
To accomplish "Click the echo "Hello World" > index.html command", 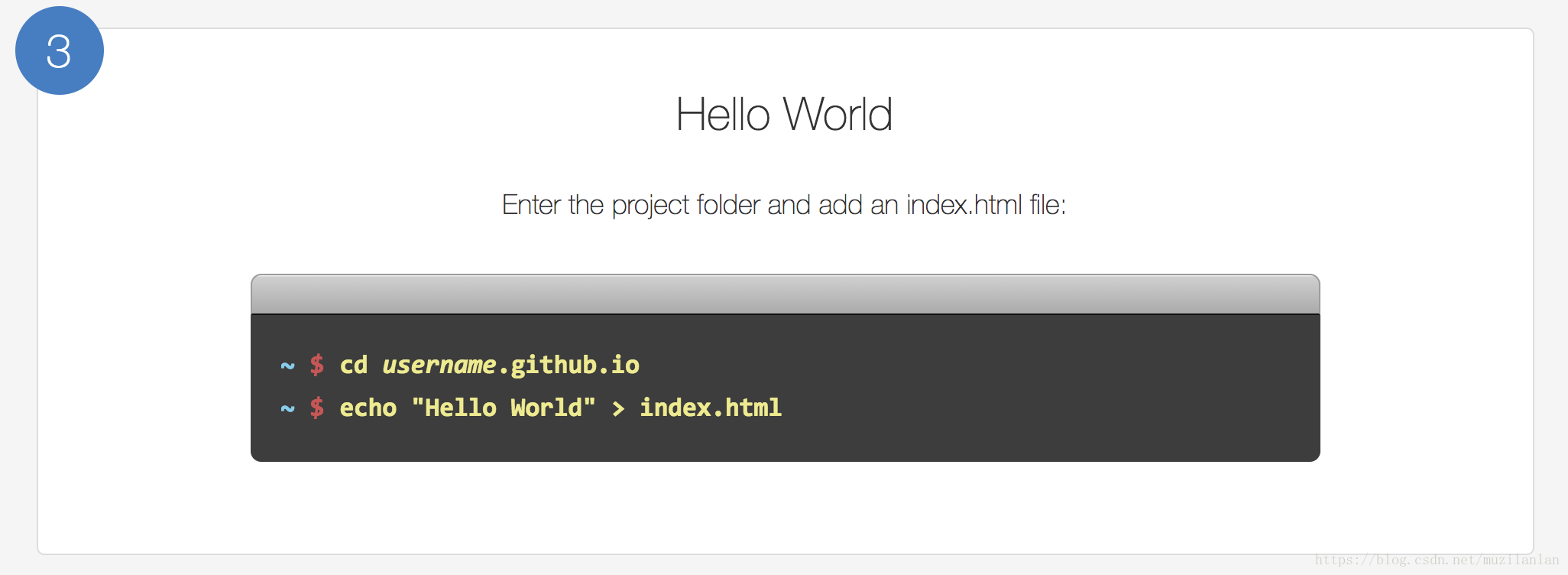I will [x=560, y=408].
